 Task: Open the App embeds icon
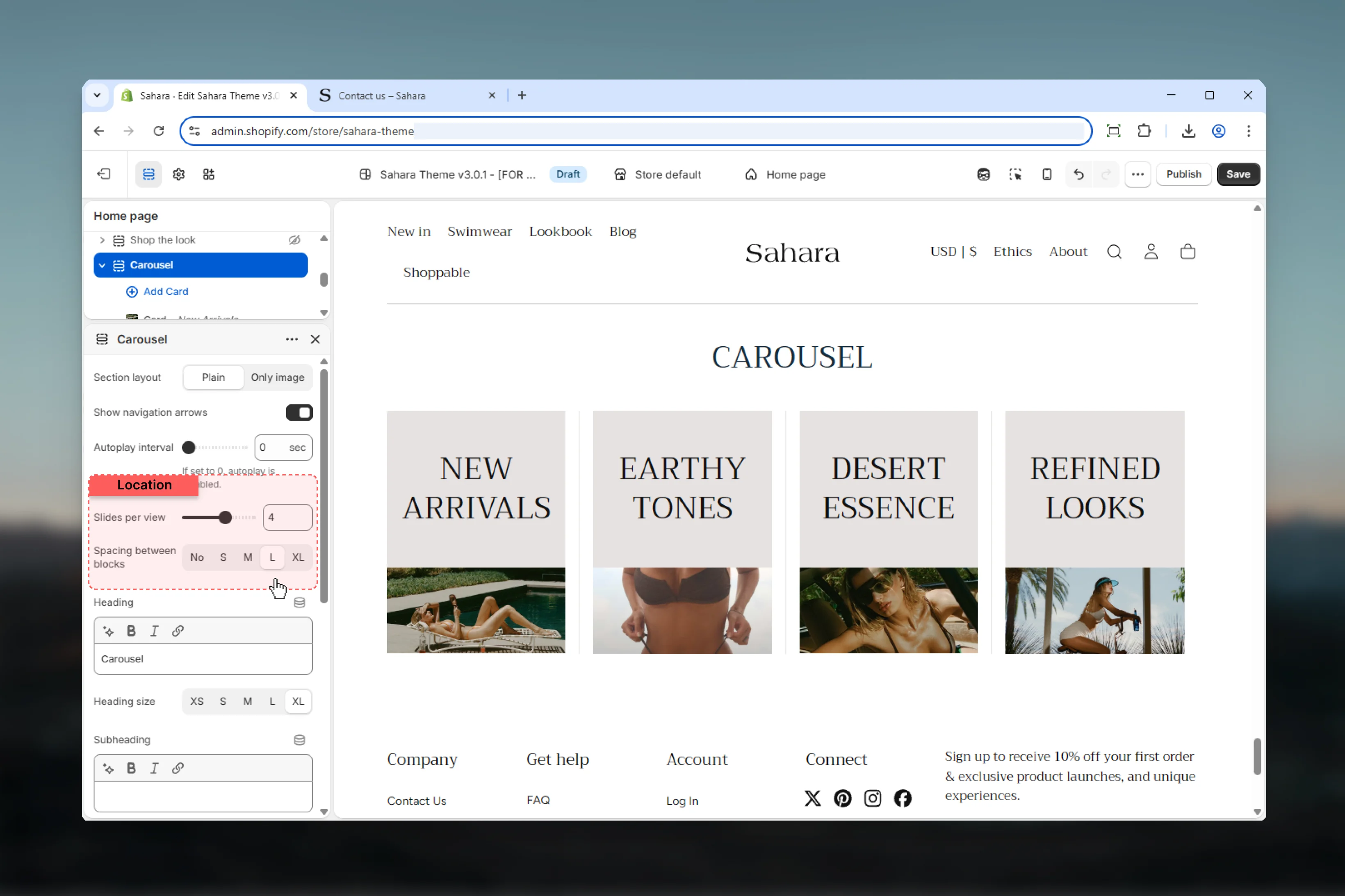coord(209,174)
